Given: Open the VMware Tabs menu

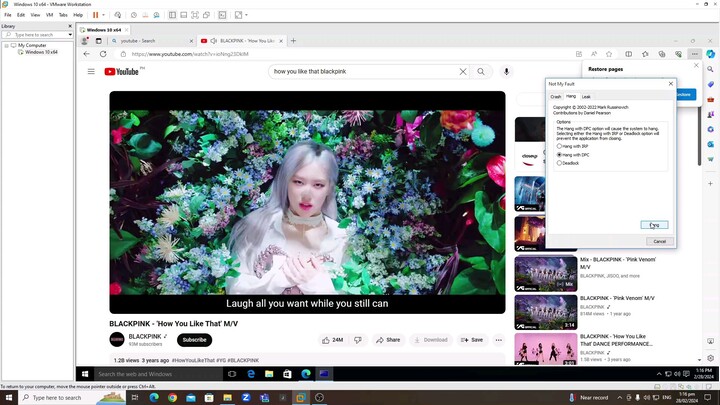Looking at the screenshot, I should pyautogui.click(x=63, y=15).
